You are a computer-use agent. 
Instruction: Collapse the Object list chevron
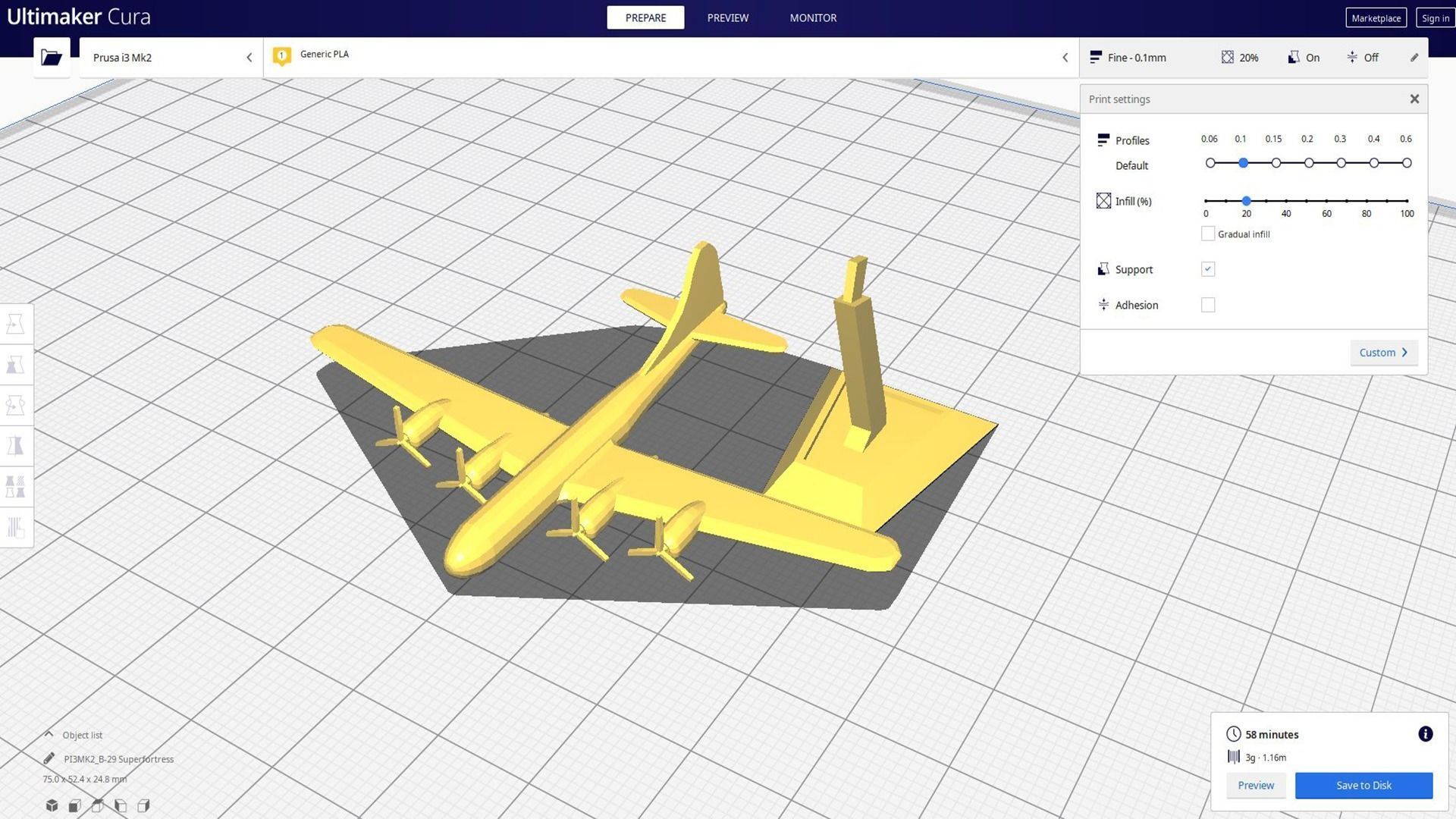(x=49, y=734)
